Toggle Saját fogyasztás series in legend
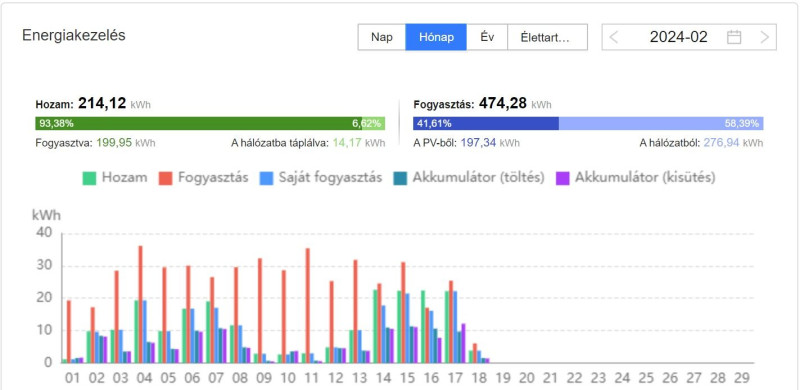The image size is (800, 390). (x=320, y=178)
